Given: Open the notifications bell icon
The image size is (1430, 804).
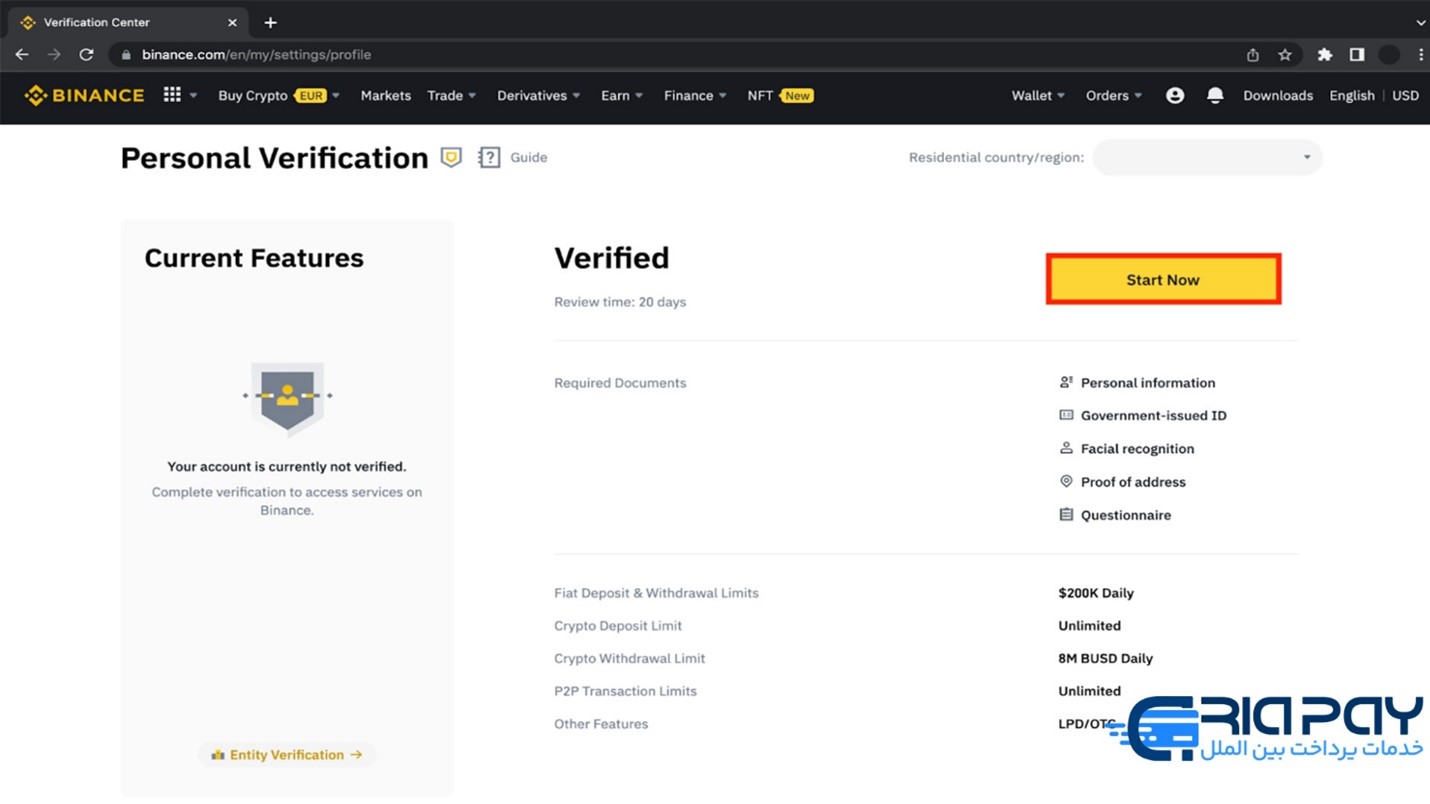Looking at the screenshot, I should pos(1215,95).
